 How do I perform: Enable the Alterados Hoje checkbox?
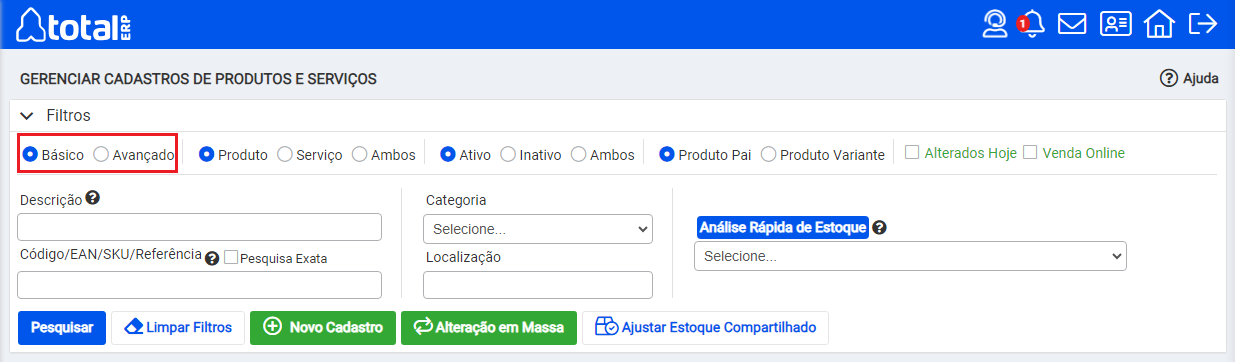(x=912, y=153)
